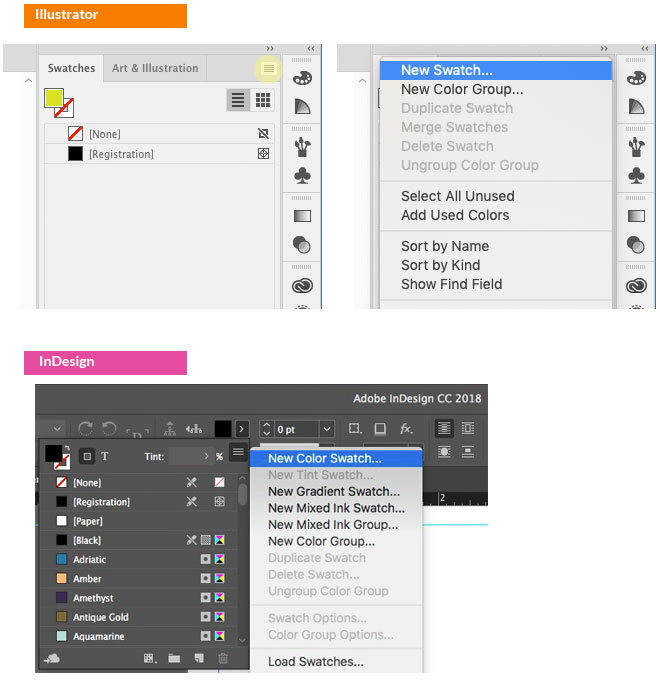
Task: Open stroke weight 0 pt dropdown
Action: click(x=327, y=429)
